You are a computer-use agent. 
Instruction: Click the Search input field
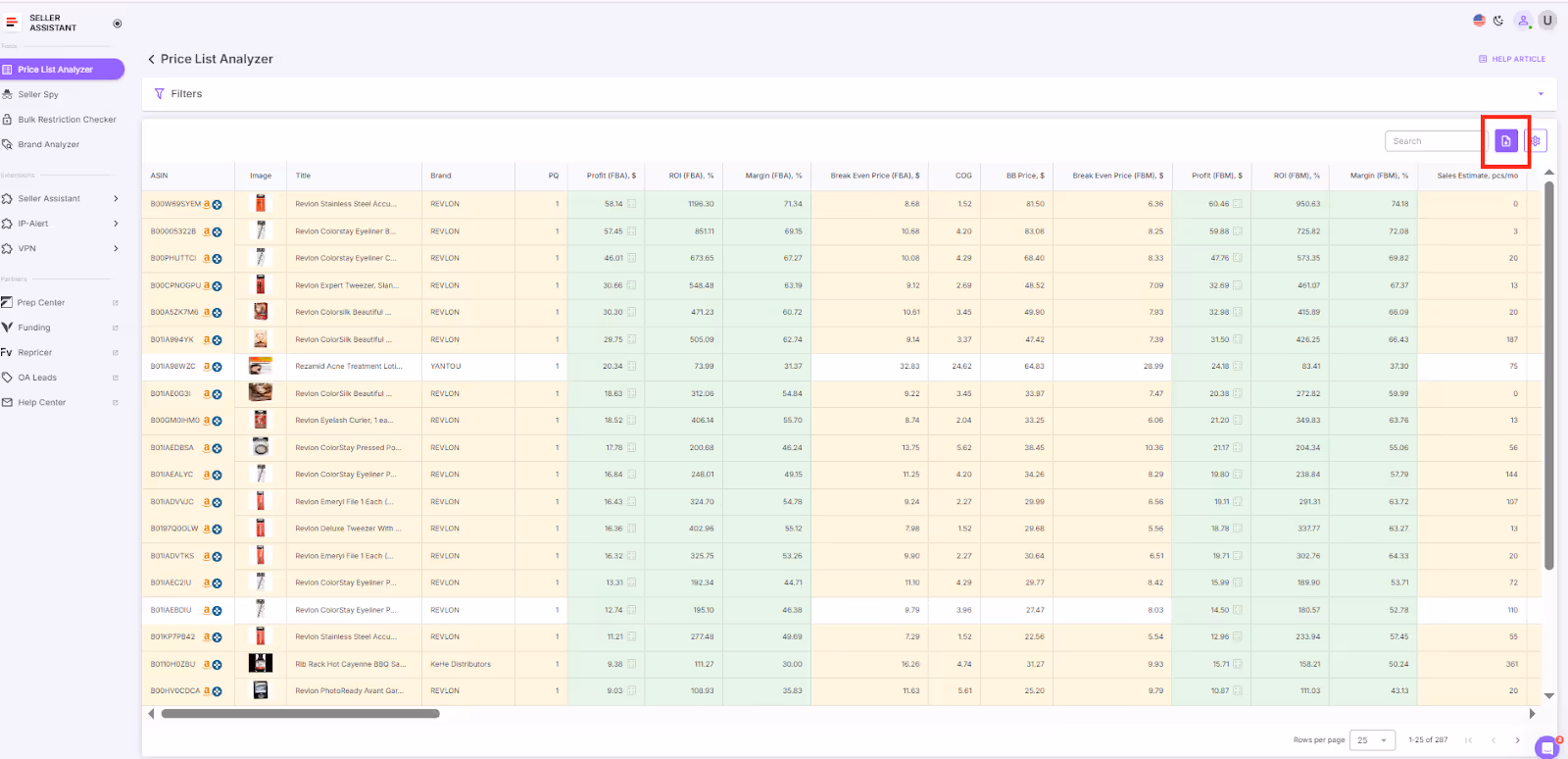(x=1437, y=141)
